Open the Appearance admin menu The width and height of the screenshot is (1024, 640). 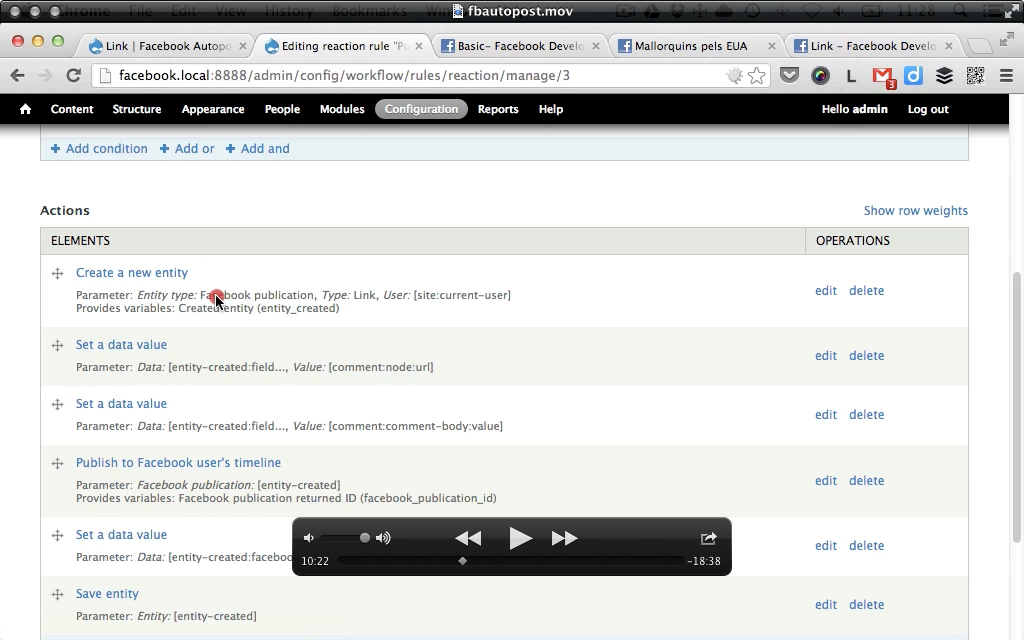(x=213, y=109)
